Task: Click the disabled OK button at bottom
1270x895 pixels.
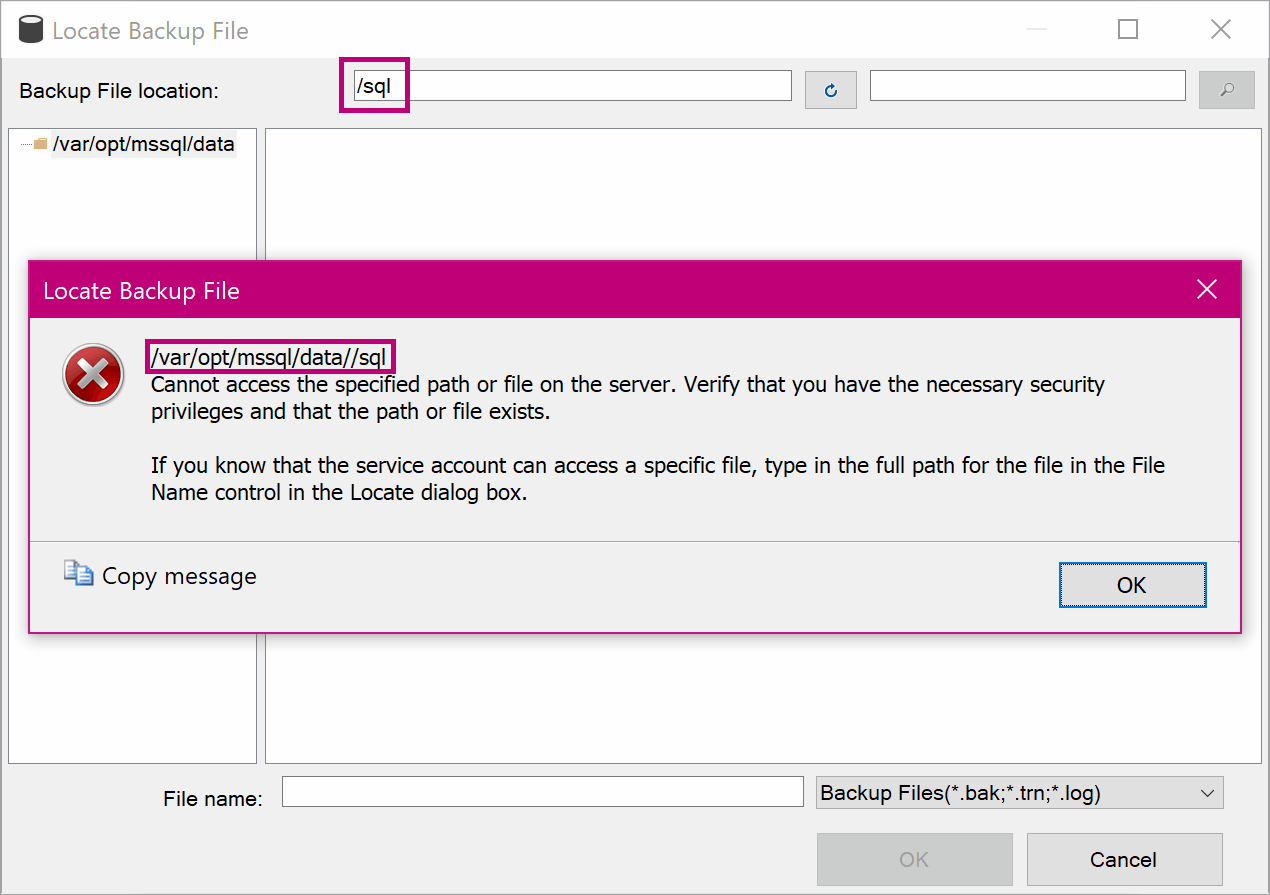Action: 914,859
